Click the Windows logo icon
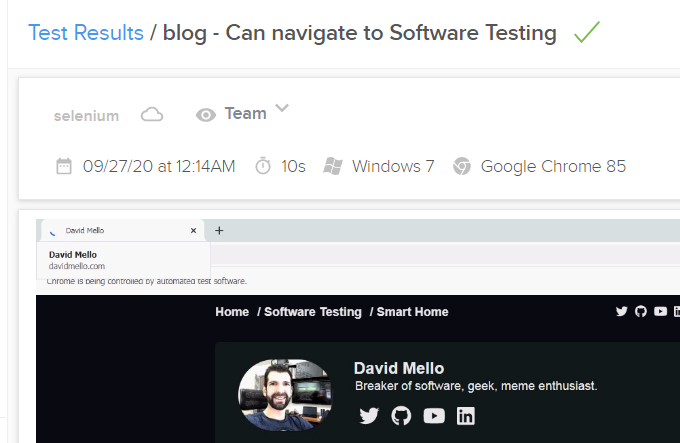Image resolution: width=680 pixels, height=443 pixels. coord(333,166)
